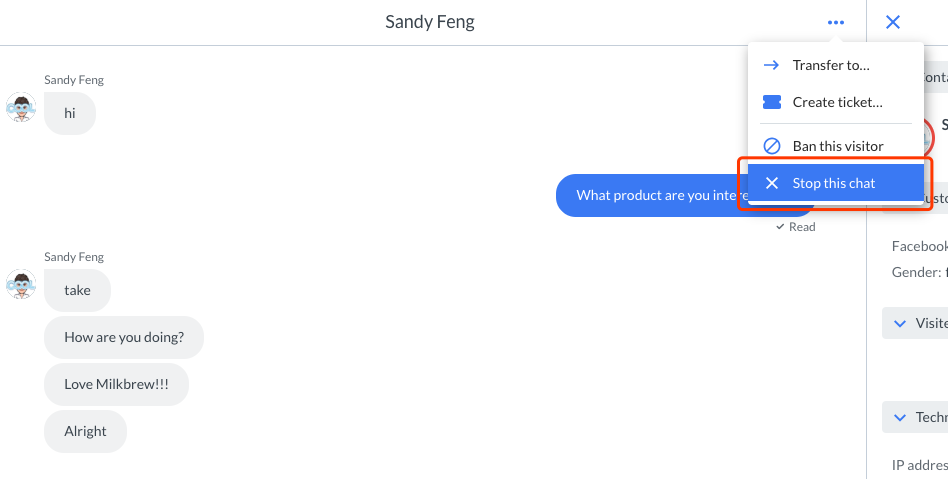948x479 pixels.
Task: Click the "Alright" message bubble
Action: [x=85, y=431]
